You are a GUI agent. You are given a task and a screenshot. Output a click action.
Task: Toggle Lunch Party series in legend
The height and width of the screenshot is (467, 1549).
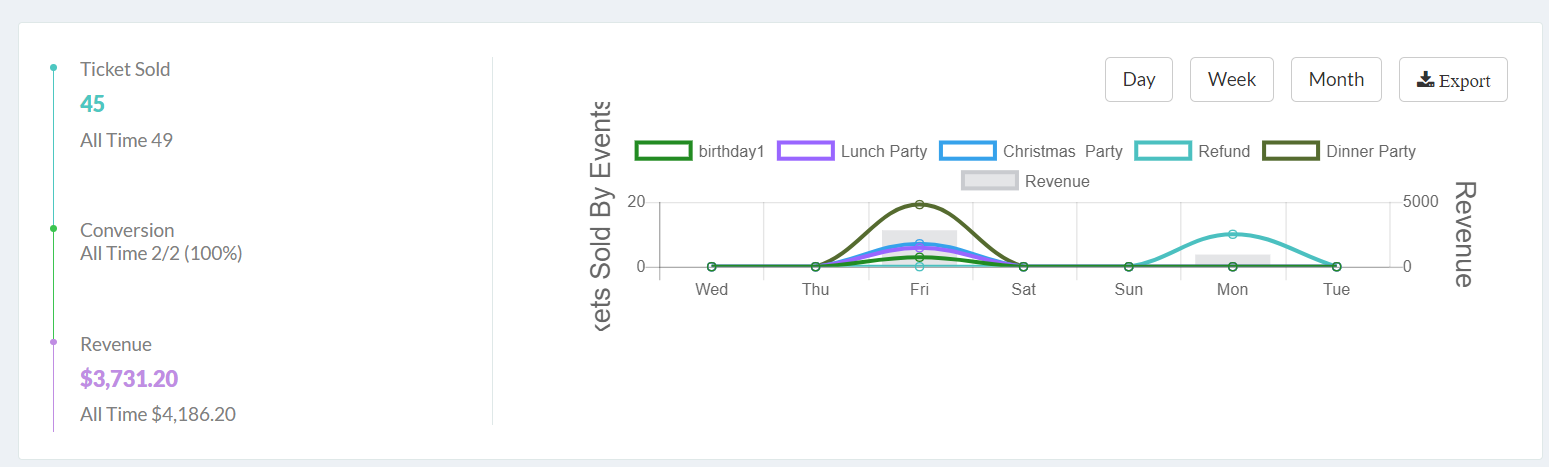[853, 151]
